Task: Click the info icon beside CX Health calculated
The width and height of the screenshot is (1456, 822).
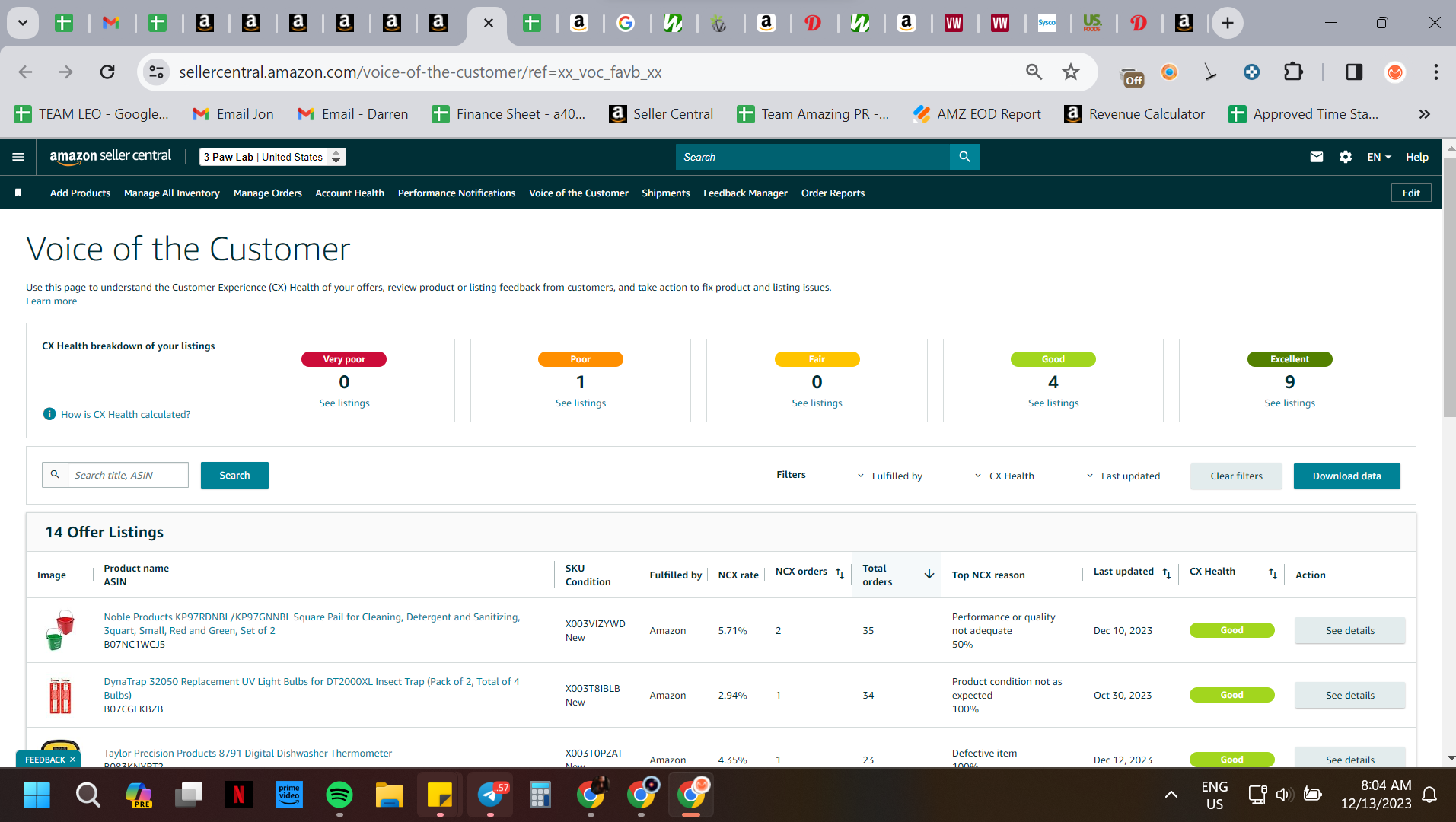Action: pyautogui.click(x=49, y=414)
